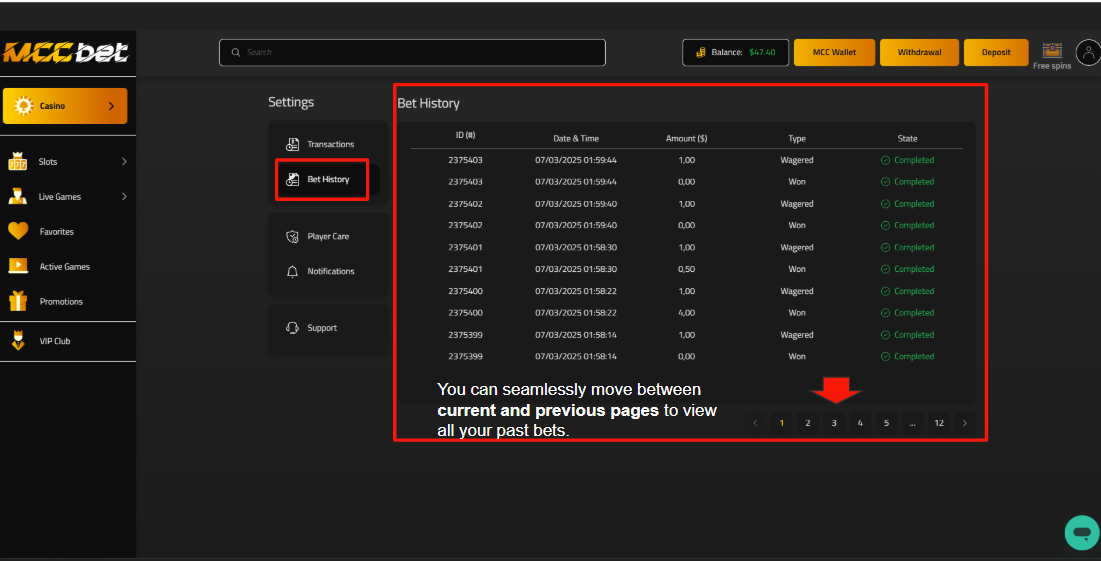Select the VIP Club crown icon
The image size is (1101, 561).
(18, 341)
